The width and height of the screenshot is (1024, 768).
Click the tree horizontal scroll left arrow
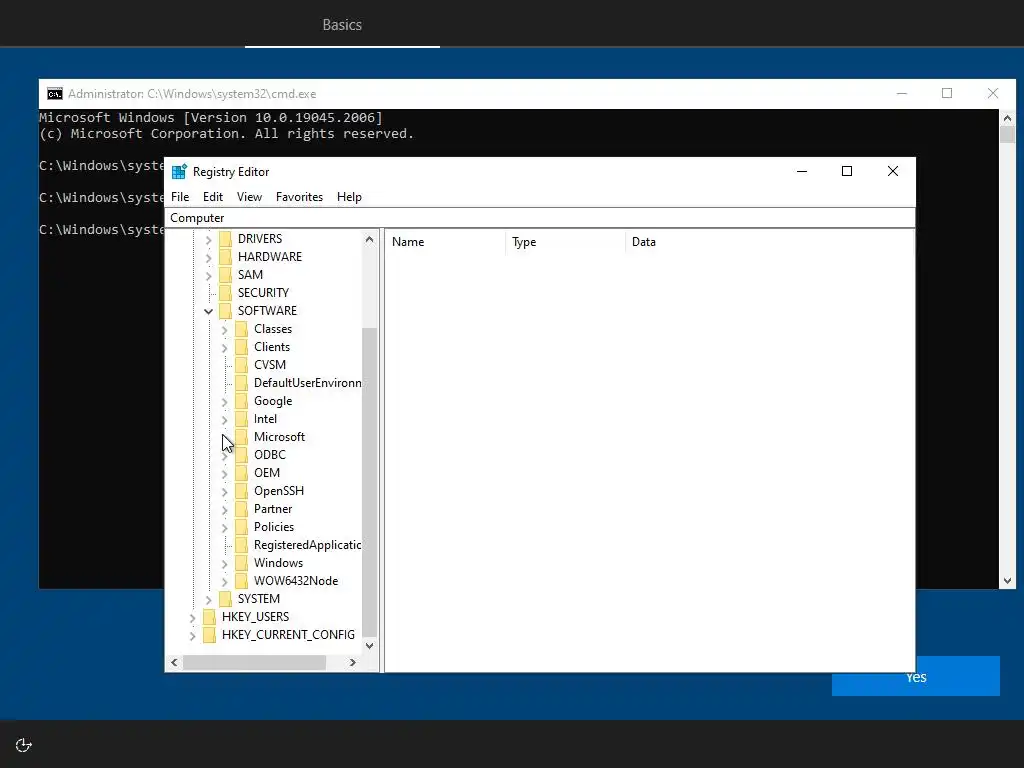click(x=174, y=662)
